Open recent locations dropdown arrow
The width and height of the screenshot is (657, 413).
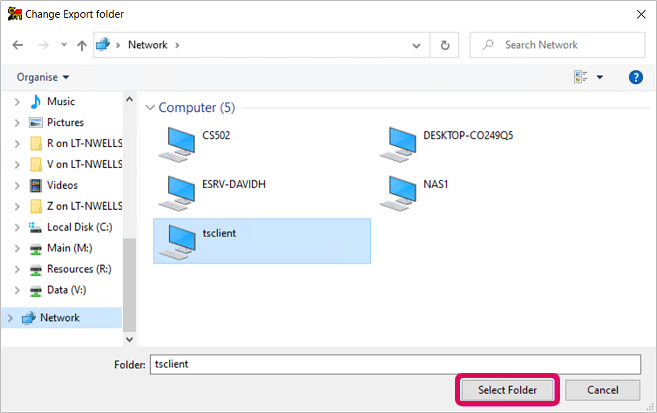(x=64, y=44)
